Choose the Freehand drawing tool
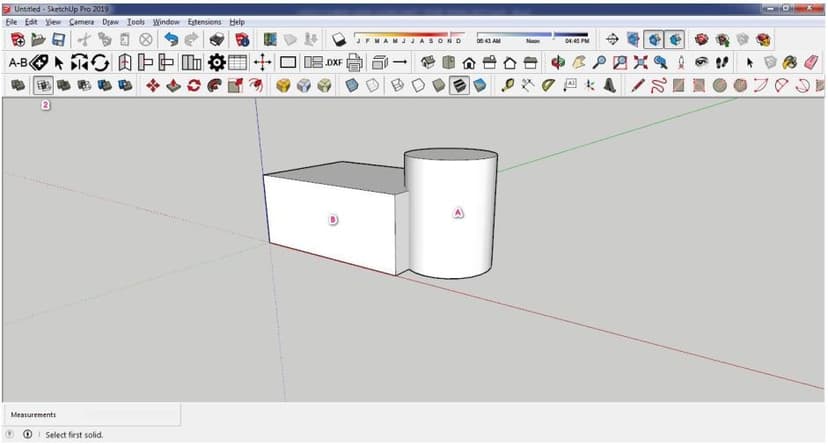 click(x=658, y=85)
